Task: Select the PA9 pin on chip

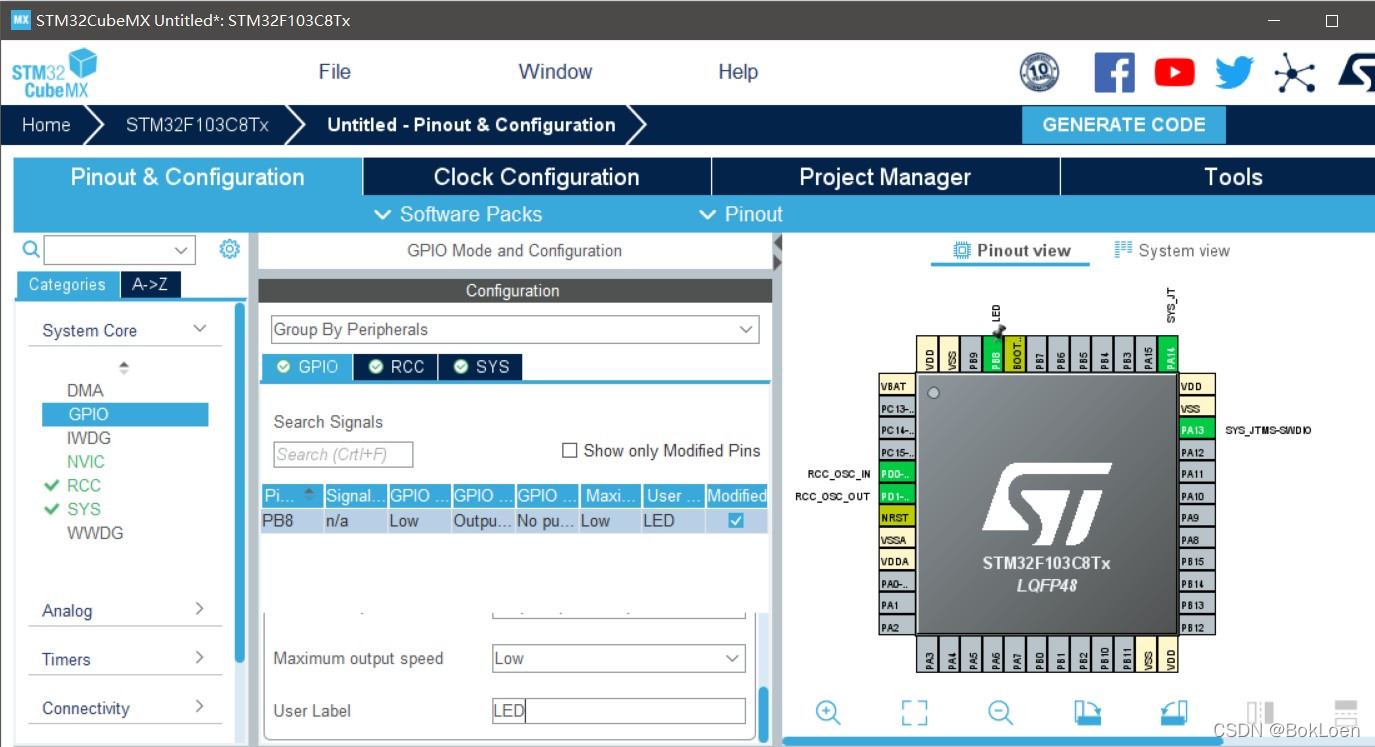Action: click(x=1196, y=518)
